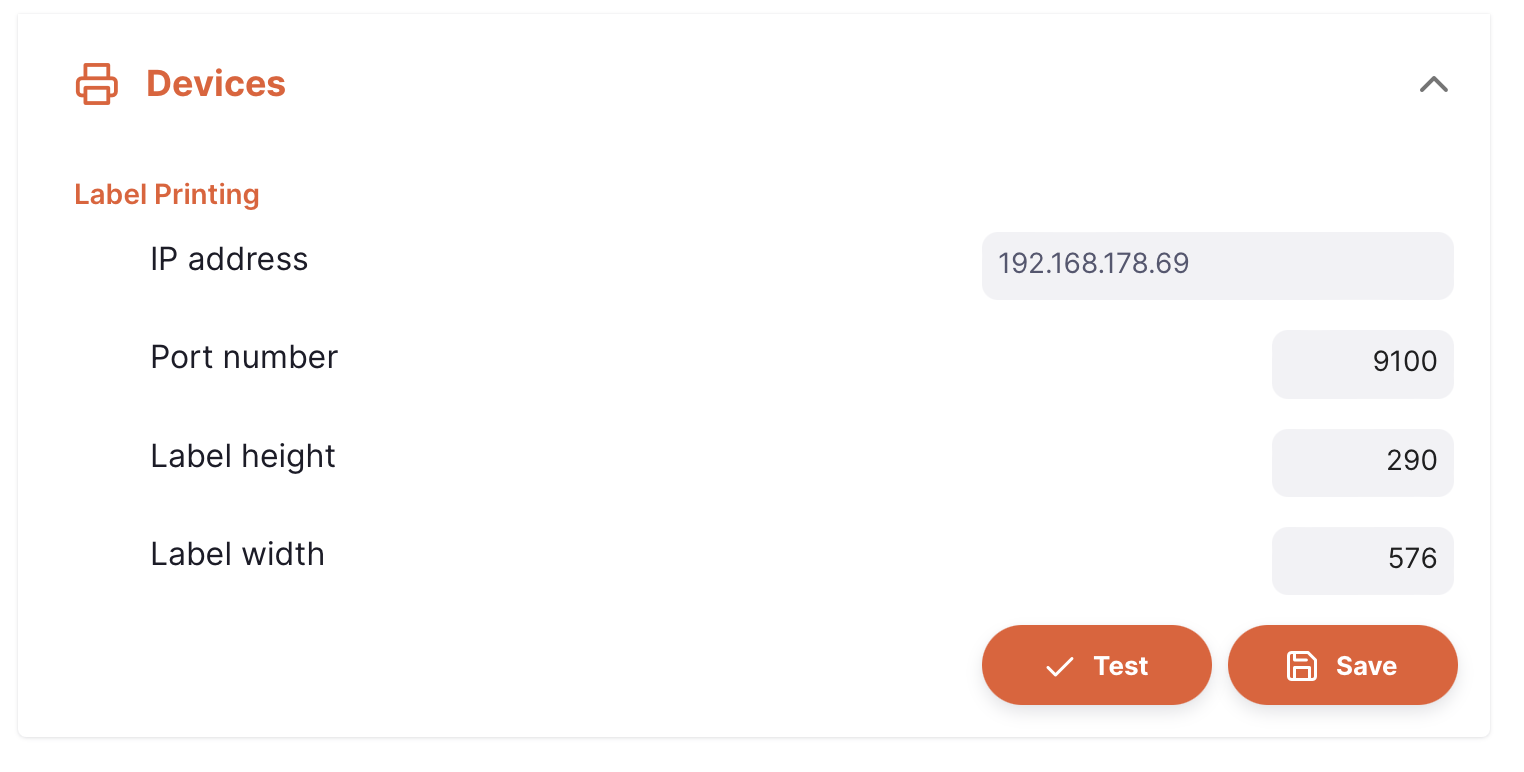
Task: Click the Label height label text
Action: (x=243, y=457)
